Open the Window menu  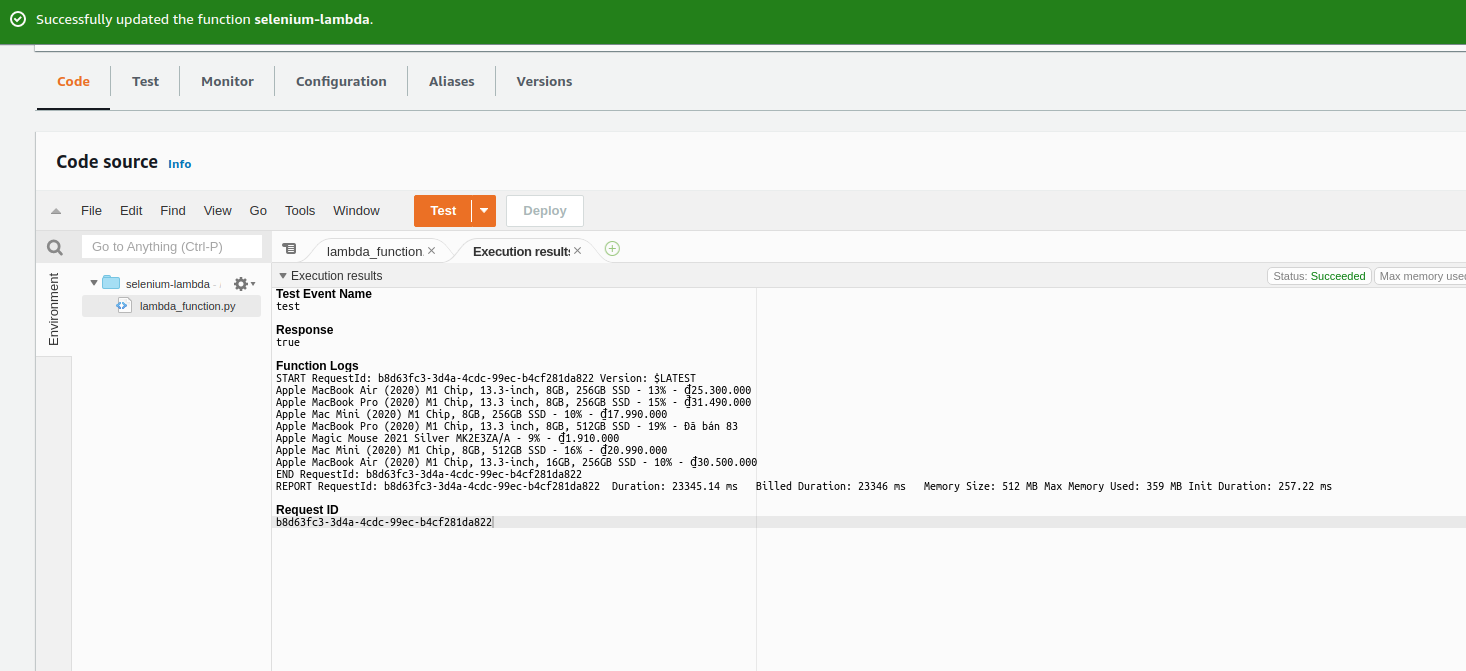[x=356, y=211]
